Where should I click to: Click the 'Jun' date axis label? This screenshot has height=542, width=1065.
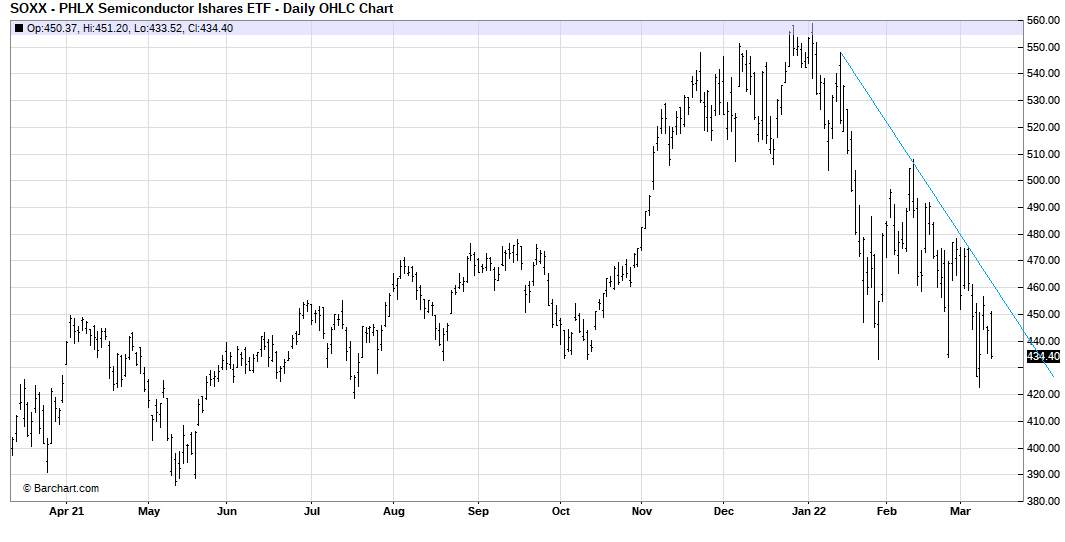(226, 511)
